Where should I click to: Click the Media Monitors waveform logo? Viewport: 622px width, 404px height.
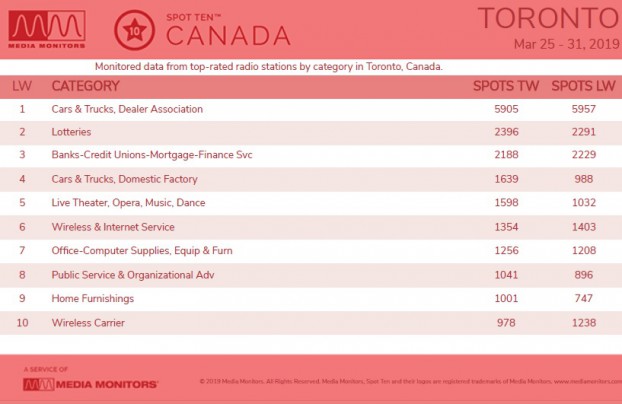pyautogui.click(x=47, y=29)
